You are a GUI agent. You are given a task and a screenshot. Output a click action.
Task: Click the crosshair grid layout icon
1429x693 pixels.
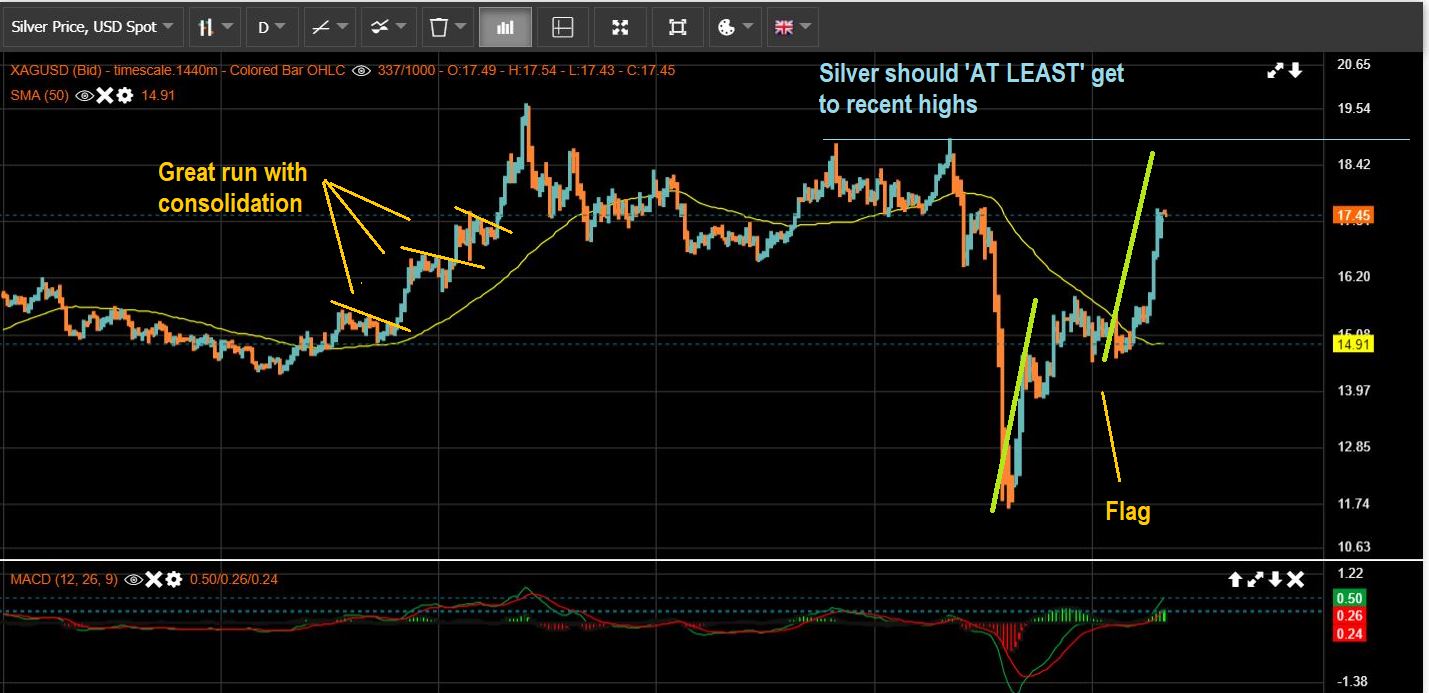coord(562,27)
